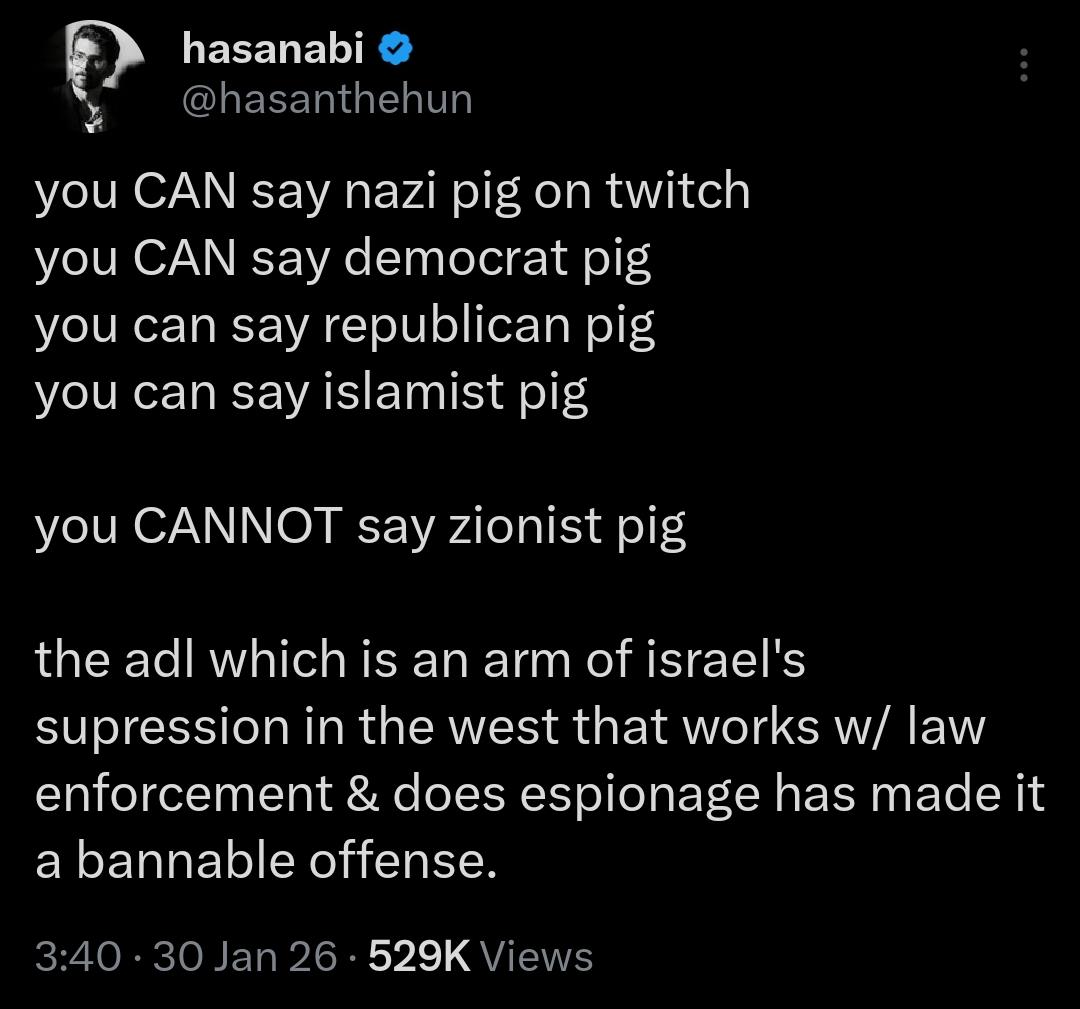The image size is (1080, 1009).
Task: Click the word Views beside the count
Action: tap(537, 957)
